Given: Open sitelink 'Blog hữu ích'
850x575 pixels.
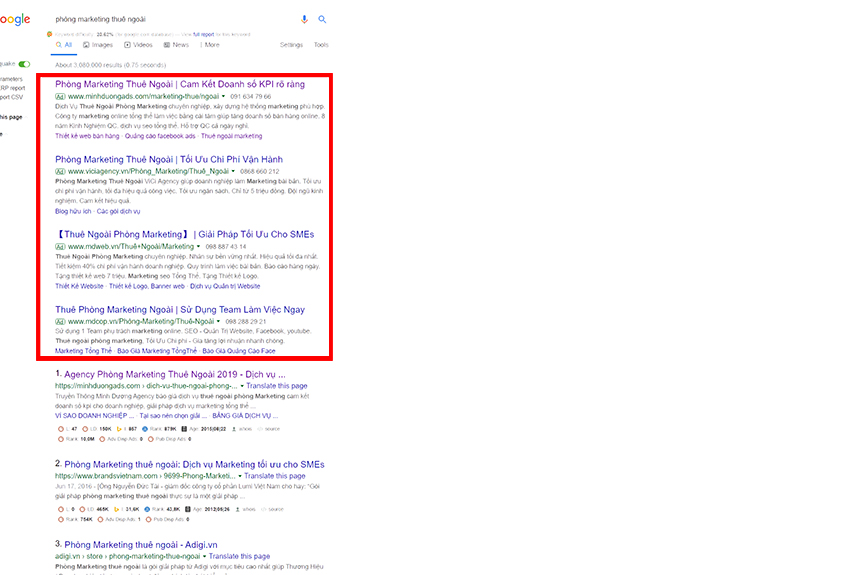Looking at the screenshot, I should click(x=73, y=211).
